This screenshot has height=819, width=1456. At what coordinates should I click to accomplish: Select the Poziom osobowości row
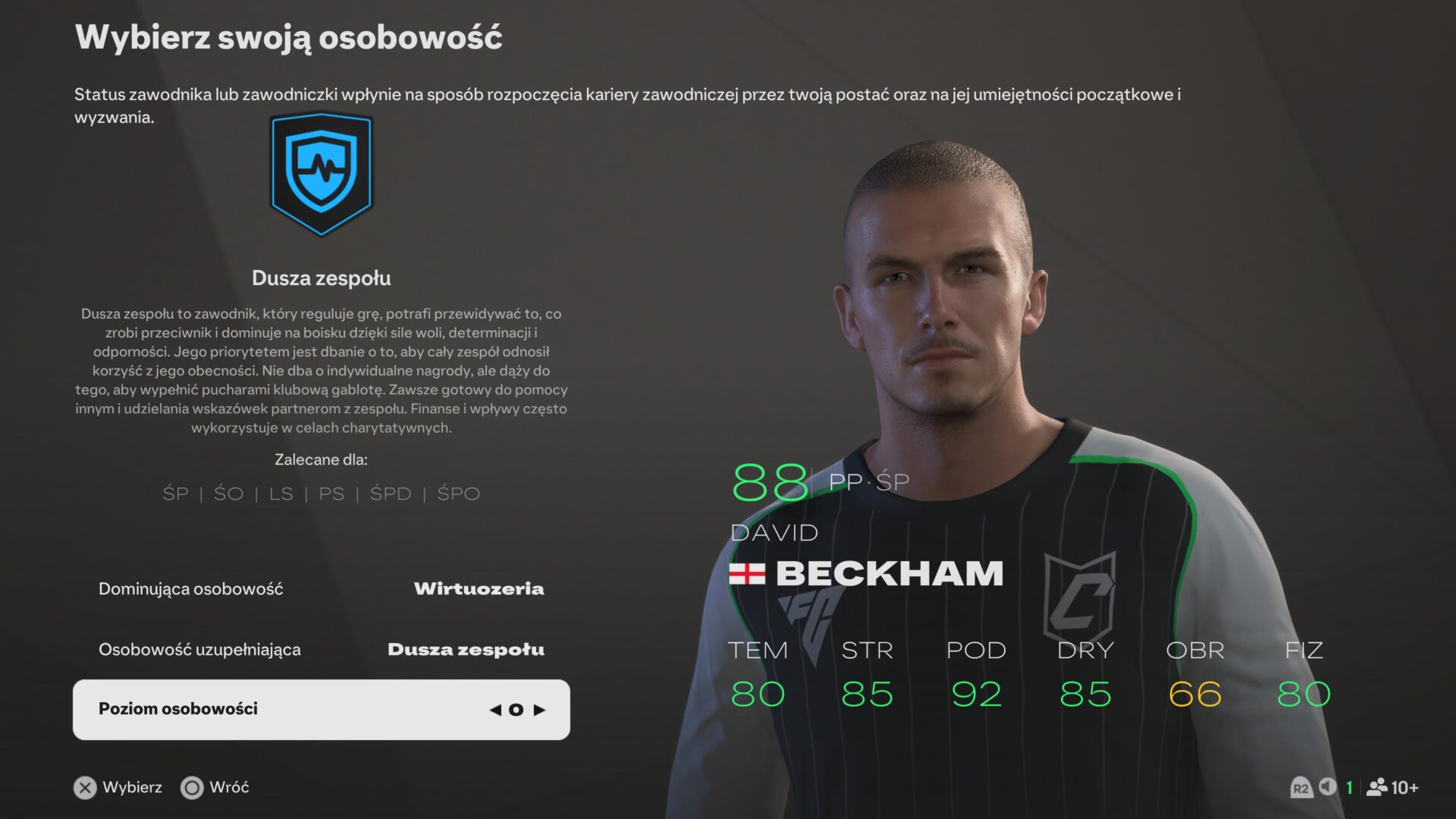click(x=322, y=710)
